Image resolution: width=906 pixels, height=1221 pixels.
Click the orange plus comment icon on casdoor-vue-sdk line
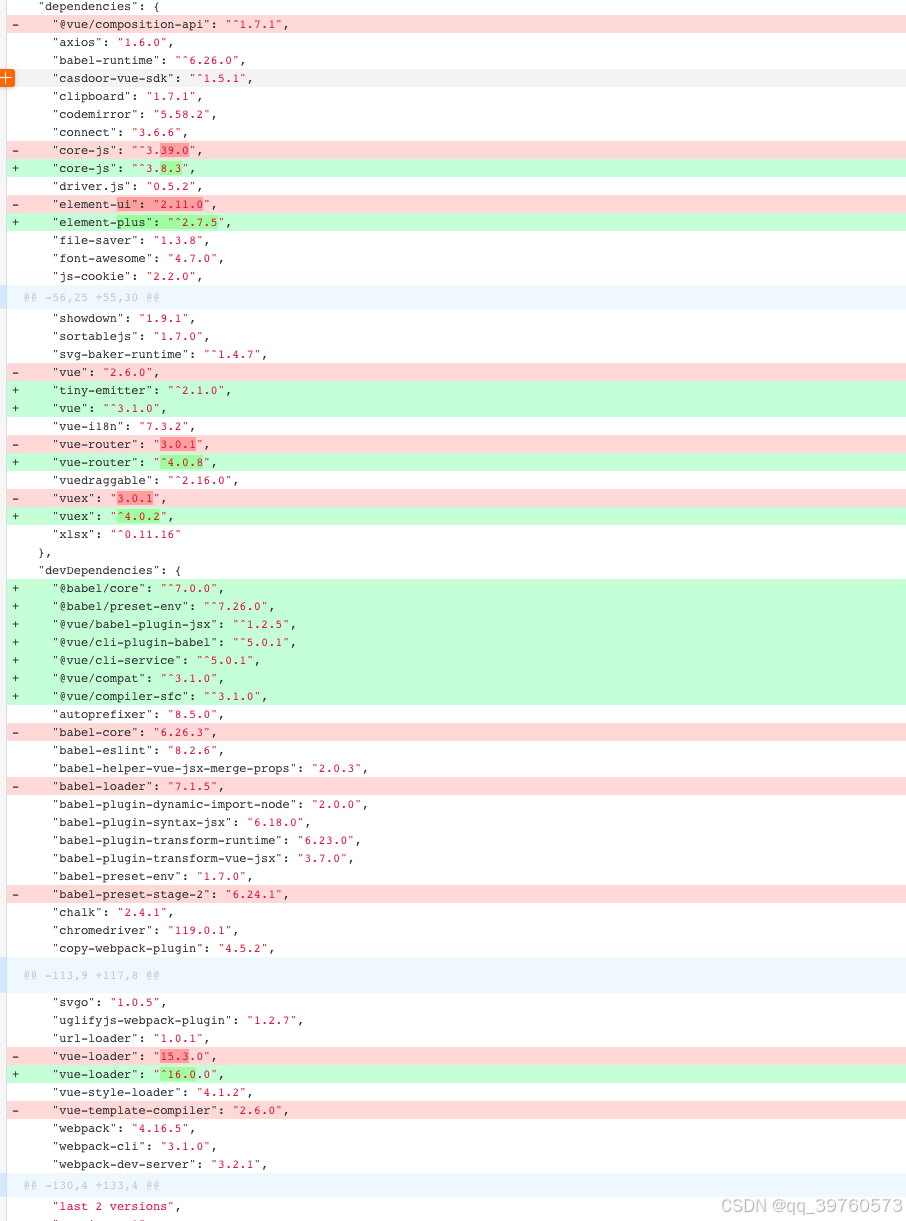[x=7, y=77]
